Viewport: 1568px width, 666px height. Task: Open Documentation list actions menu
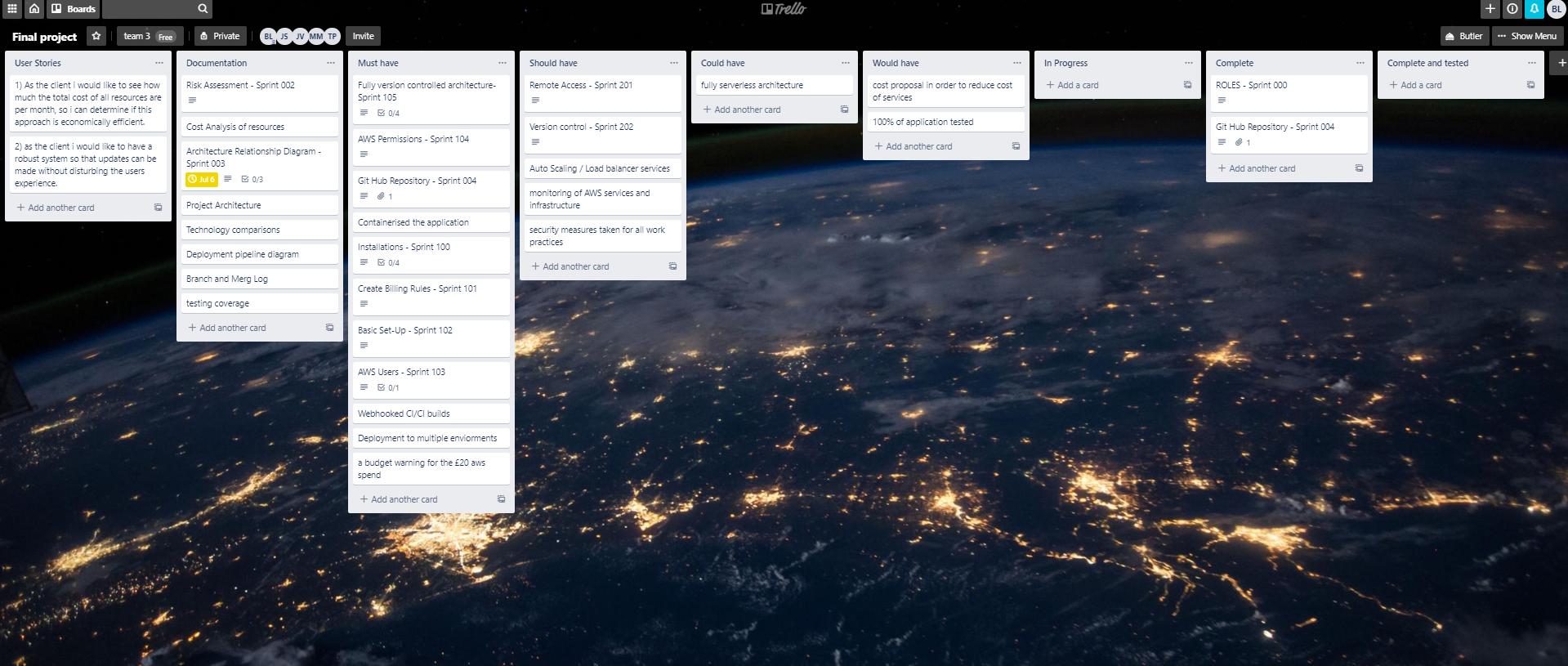[x=331, y=63]
